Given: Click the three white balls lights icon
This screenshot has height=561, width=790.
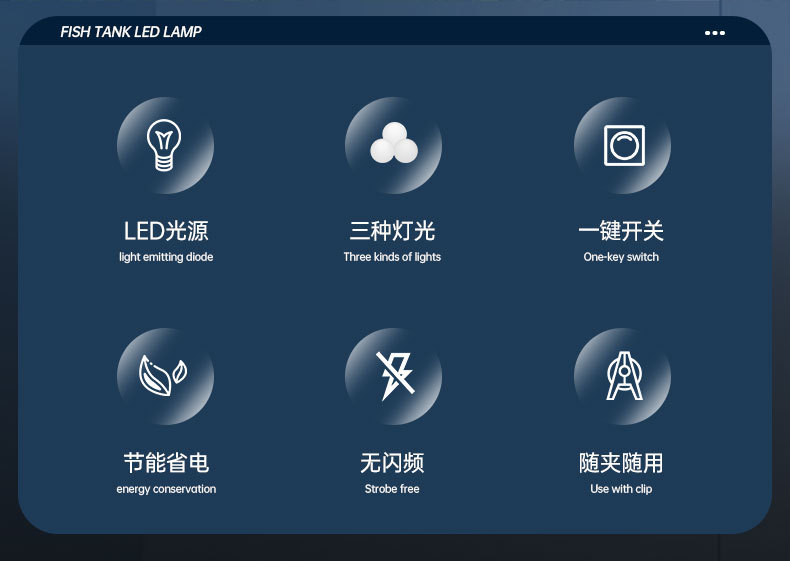Looking at the screenshot, I should coord(394,143).
